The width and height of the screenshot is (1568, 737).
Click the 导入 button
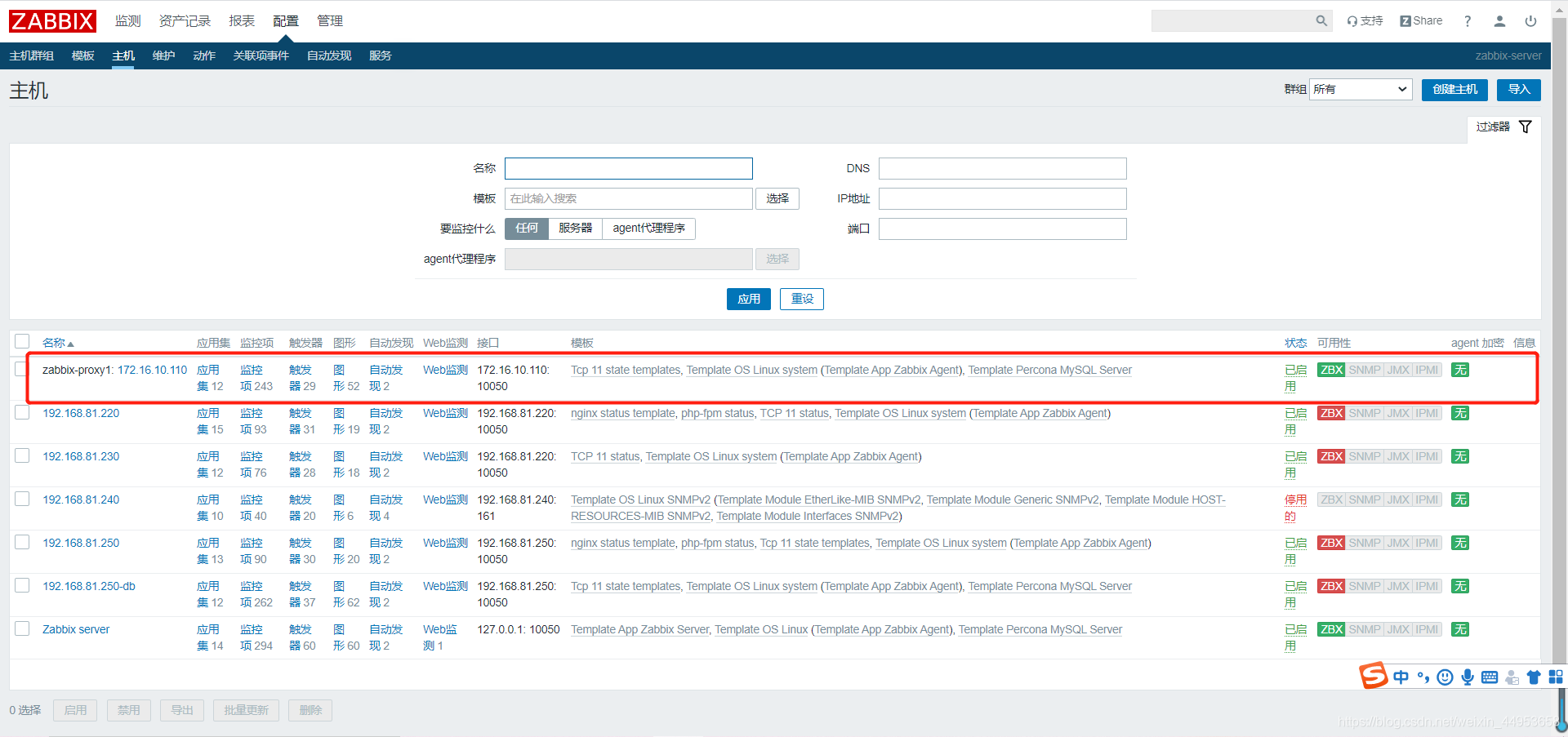[x=1519, y=90]
